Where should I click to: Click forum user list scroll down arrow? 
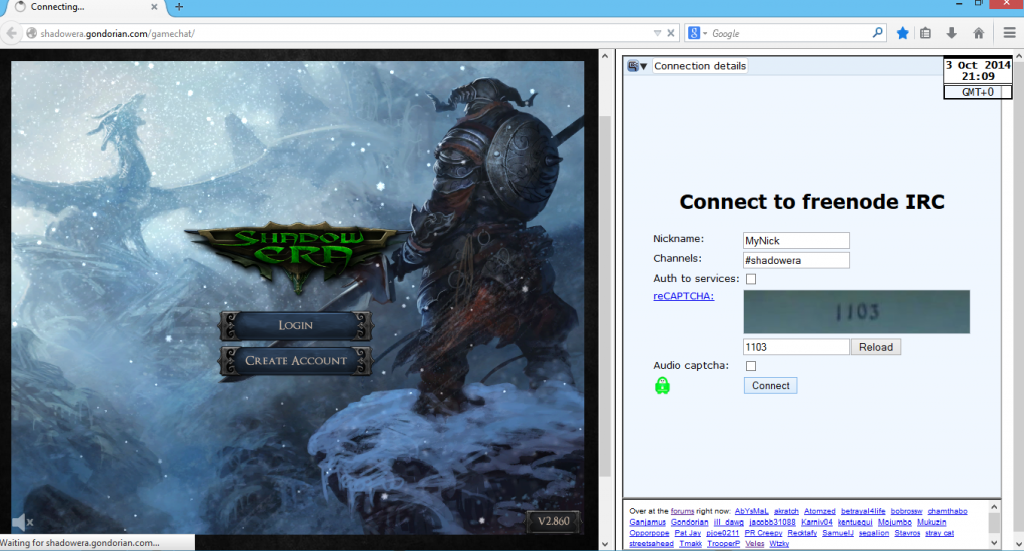coord(994,543)
